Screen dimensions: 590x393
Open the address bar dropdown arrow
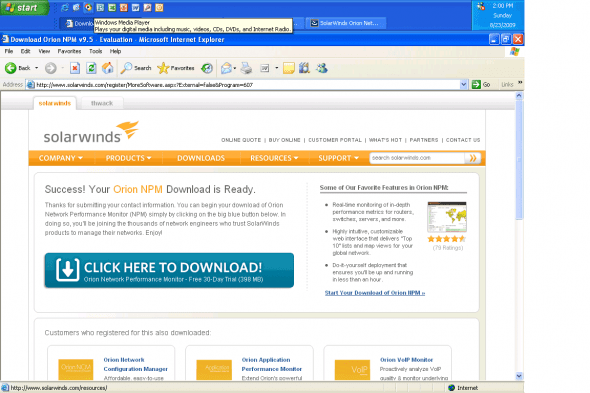[x=464, y=85]
